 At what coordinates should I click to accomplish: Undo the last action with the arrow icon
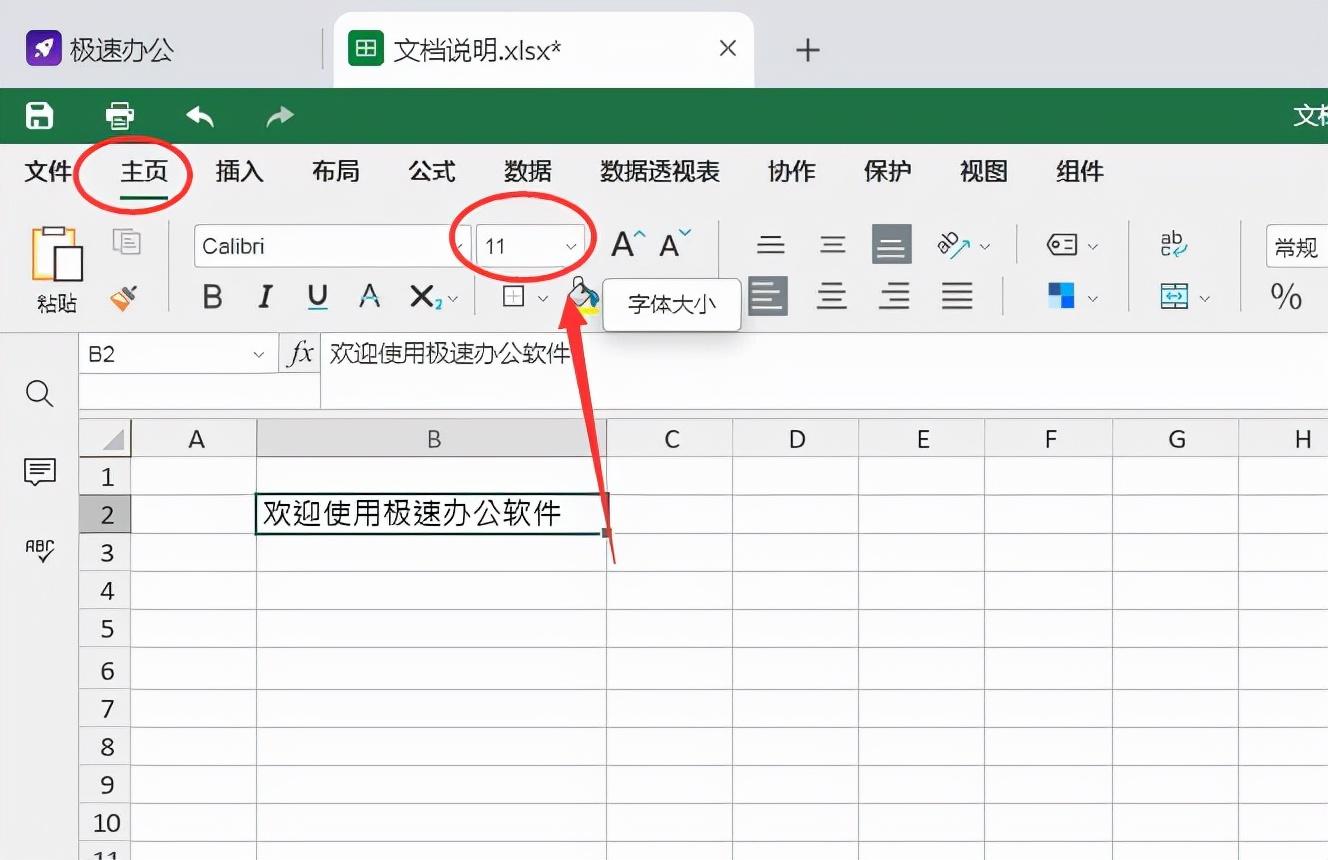click(x=200, y=116)
